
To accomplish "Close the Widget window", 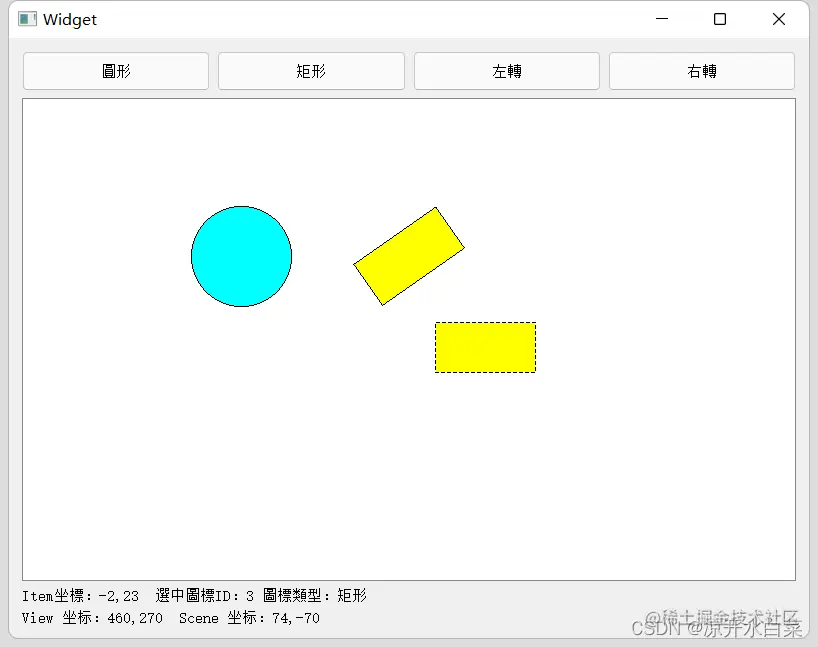I will pos(779,18).
